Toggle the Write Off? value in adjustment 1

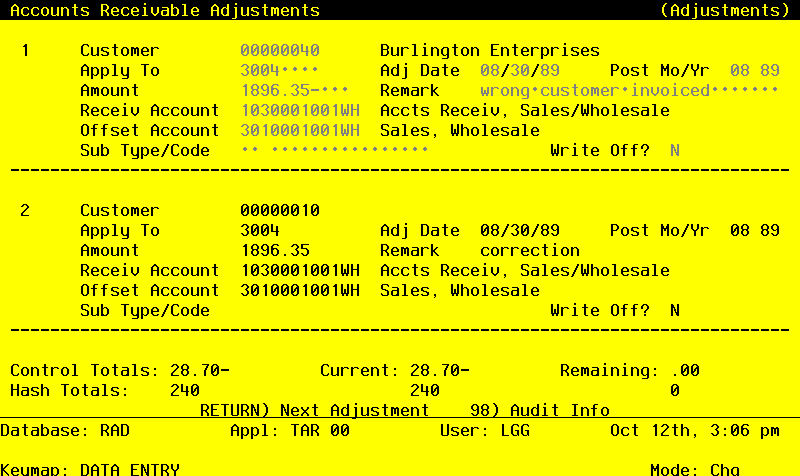coord(674,151)
